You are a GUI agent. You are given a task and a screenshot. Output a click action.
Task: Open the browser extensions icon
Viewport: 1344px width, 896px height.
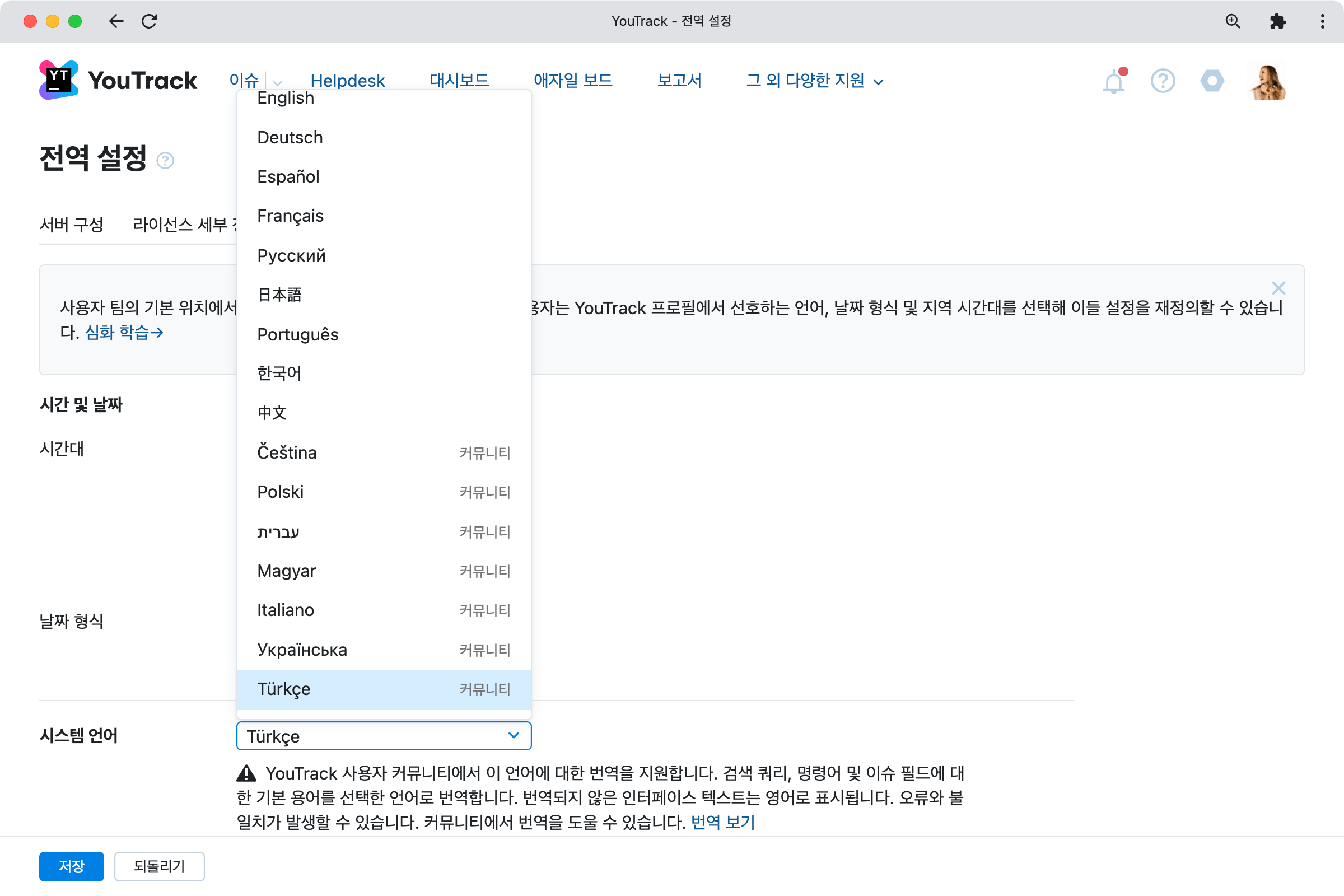[1278, 21]
